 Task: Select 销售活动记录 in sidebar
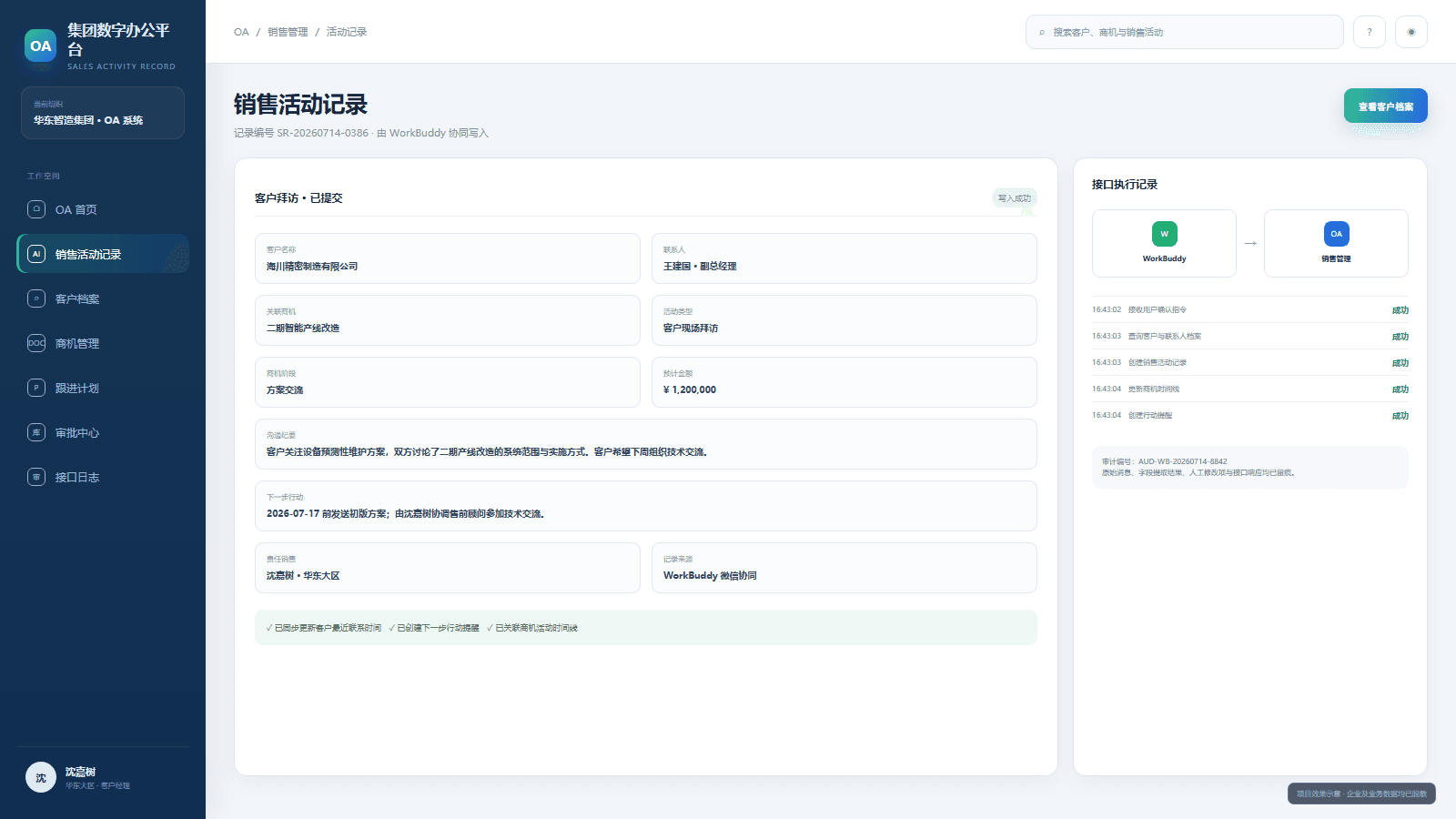point(103,254)
